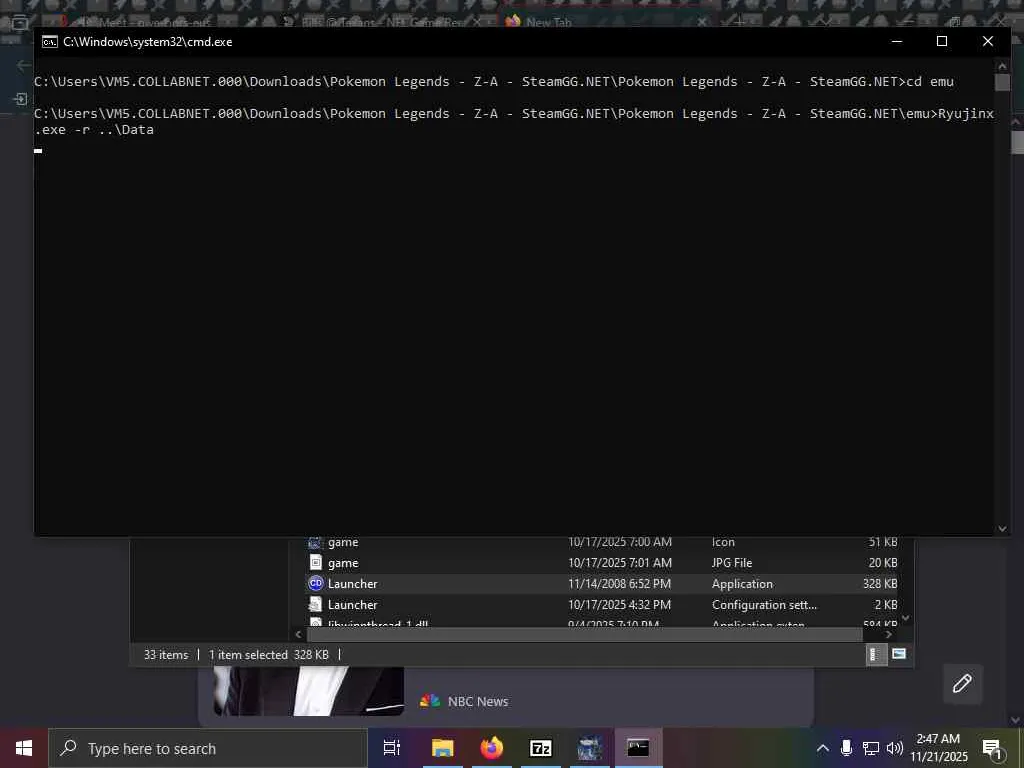Click the cmd.exe title bar icon
Screen dimensions: 1024x768
point(49,42)
